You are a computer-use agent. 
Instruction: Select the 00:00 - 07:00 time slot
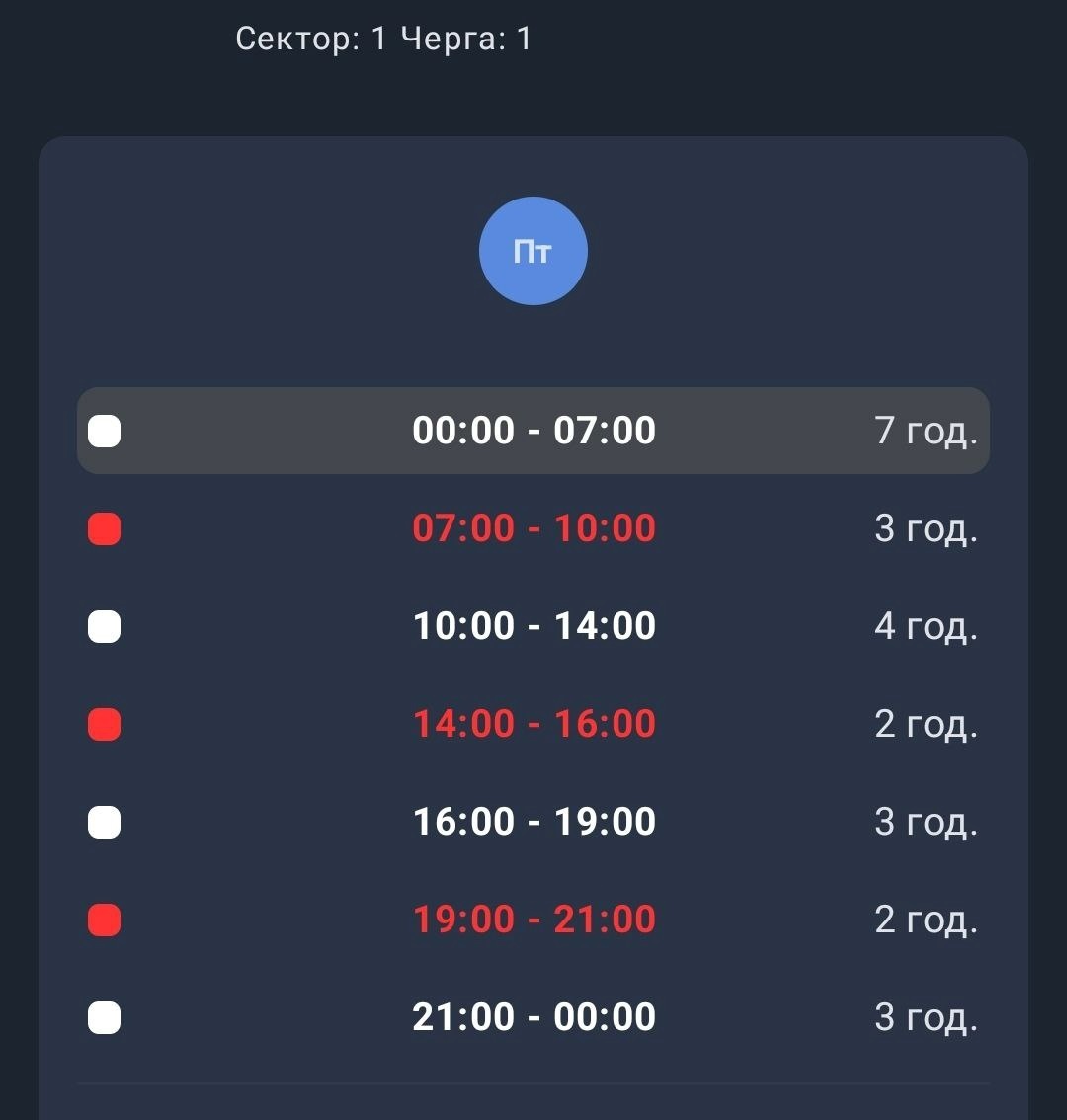click(x=533, y=431)
